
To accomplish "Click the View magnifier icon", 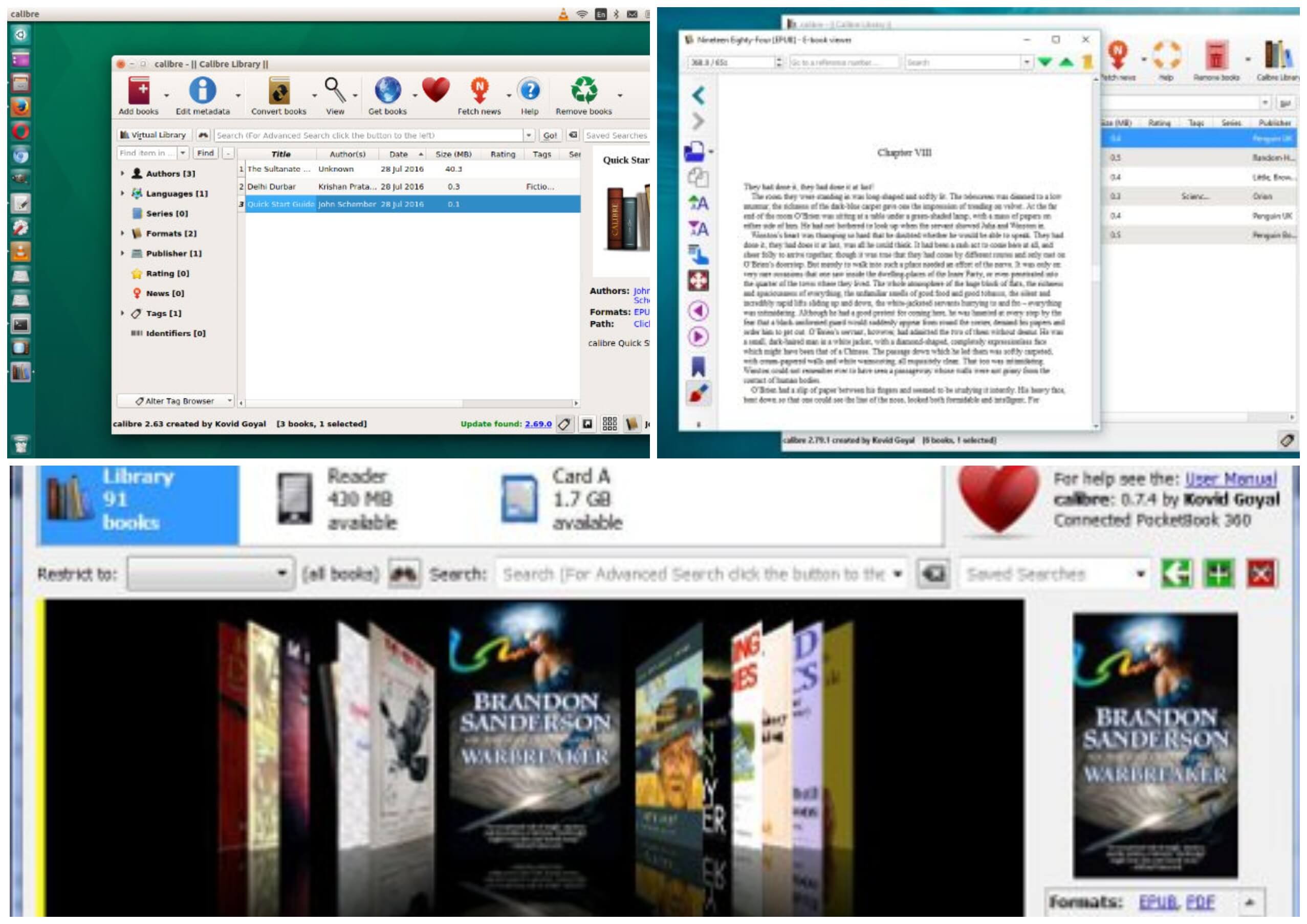I will [335, 96].
